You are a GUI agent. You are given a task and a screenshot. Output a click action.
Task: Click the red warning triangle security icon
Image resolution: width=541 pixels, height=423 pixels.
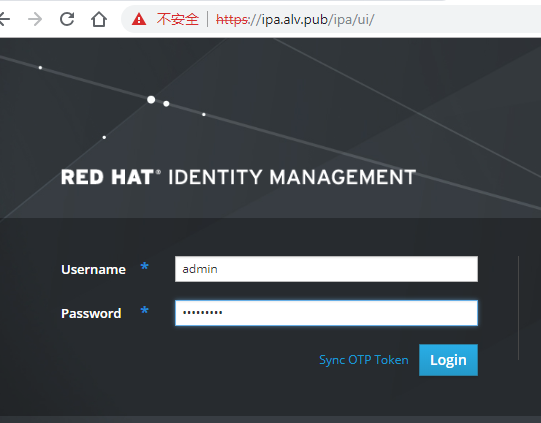[x=139, y=19]
